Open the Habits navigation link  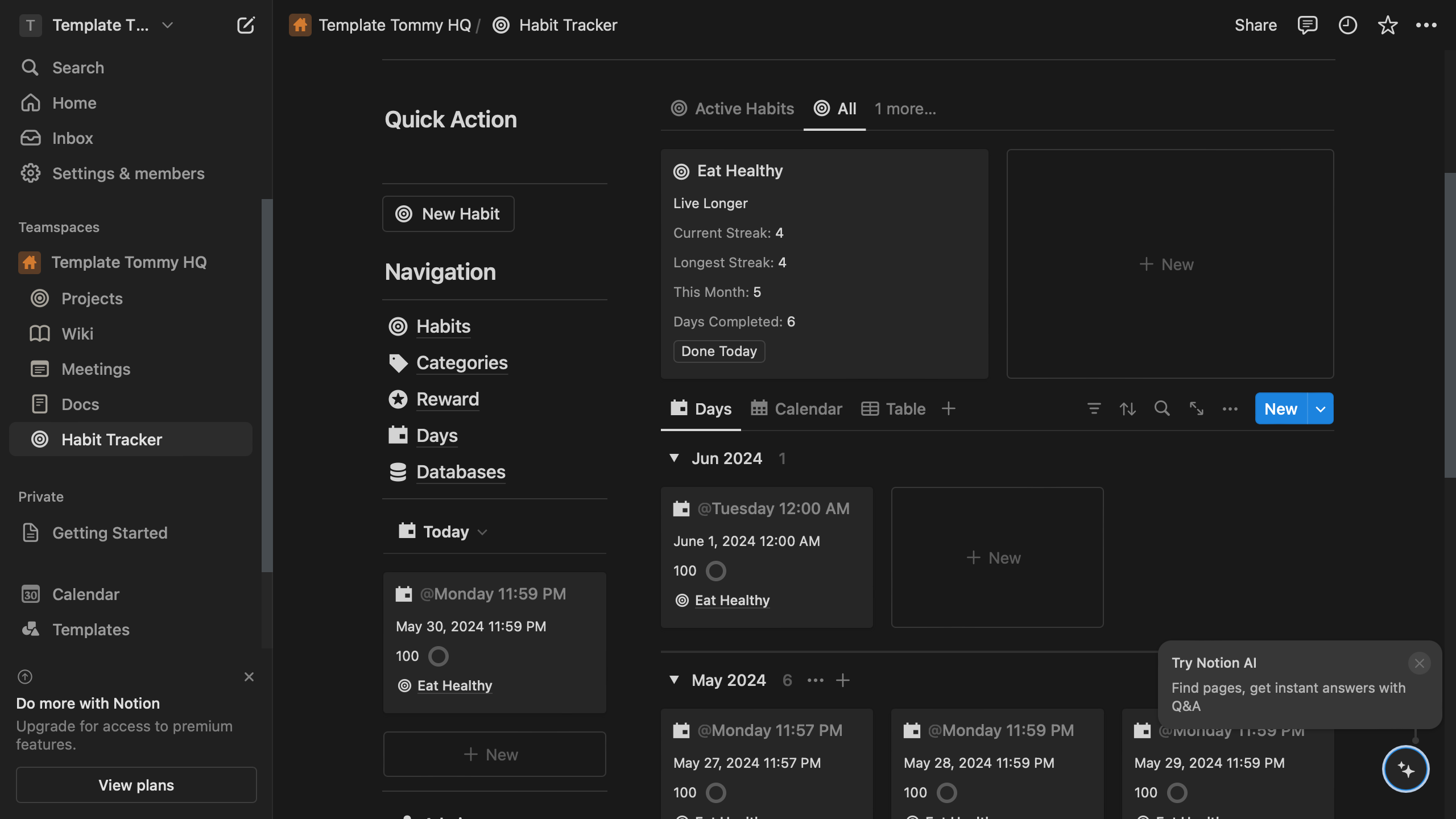[443, 326]
